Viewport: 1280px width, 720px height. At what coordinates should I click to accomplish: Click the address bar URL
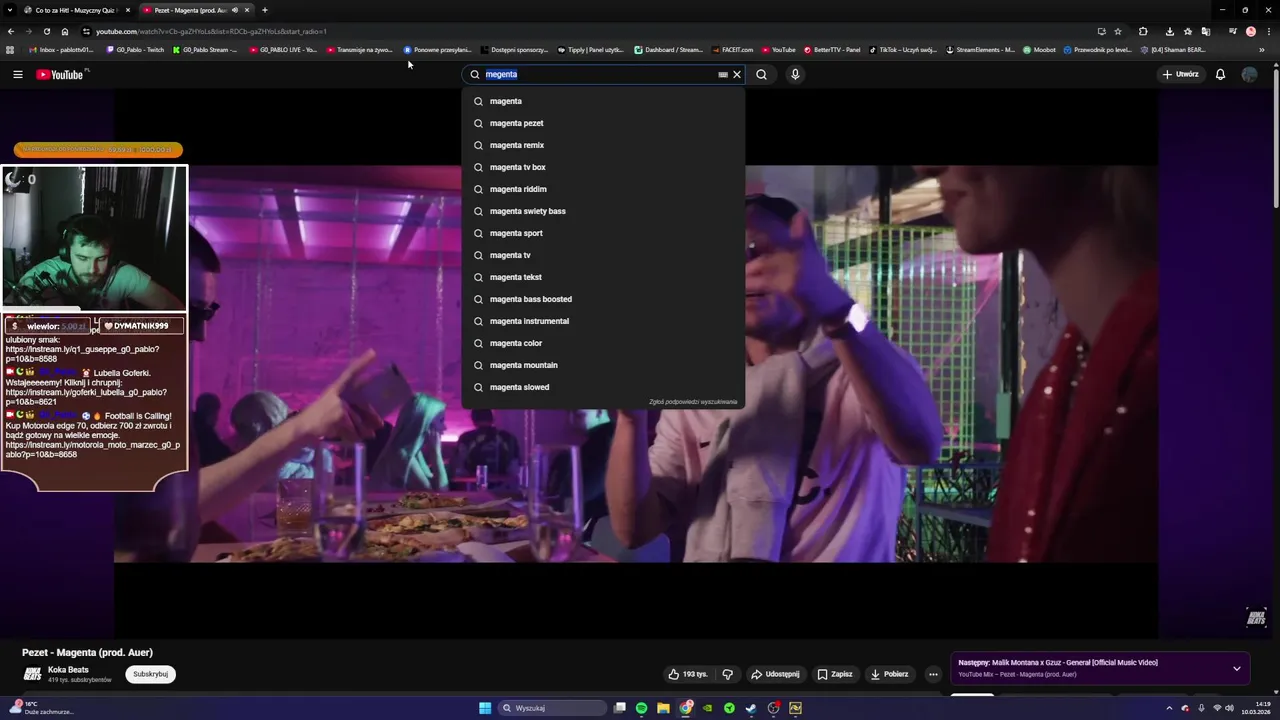tap(211, 31)
